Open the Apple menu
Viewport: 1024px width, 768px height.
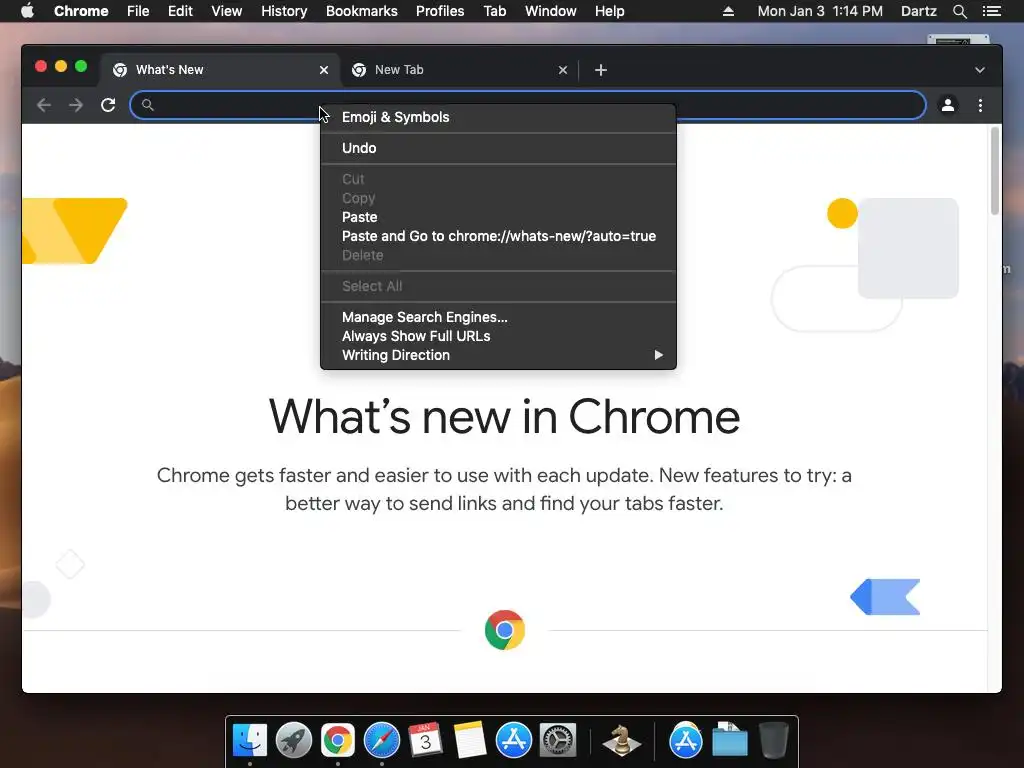(27, 11)
